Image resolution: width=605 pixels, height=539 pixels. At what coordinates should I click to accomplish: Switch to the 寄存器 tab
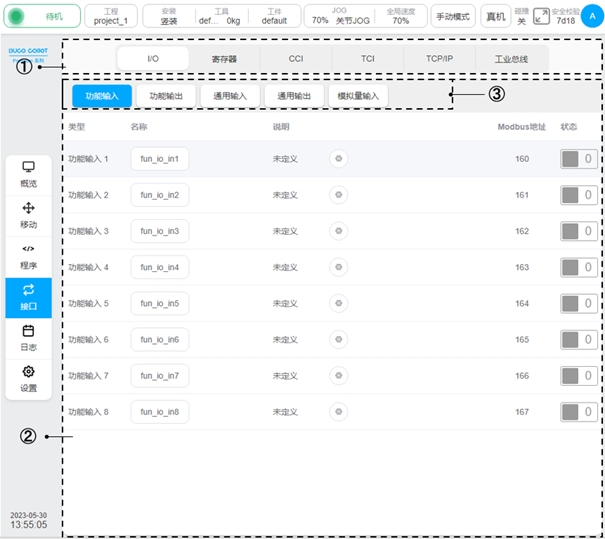pyautogui.click(x=224, y=59)
